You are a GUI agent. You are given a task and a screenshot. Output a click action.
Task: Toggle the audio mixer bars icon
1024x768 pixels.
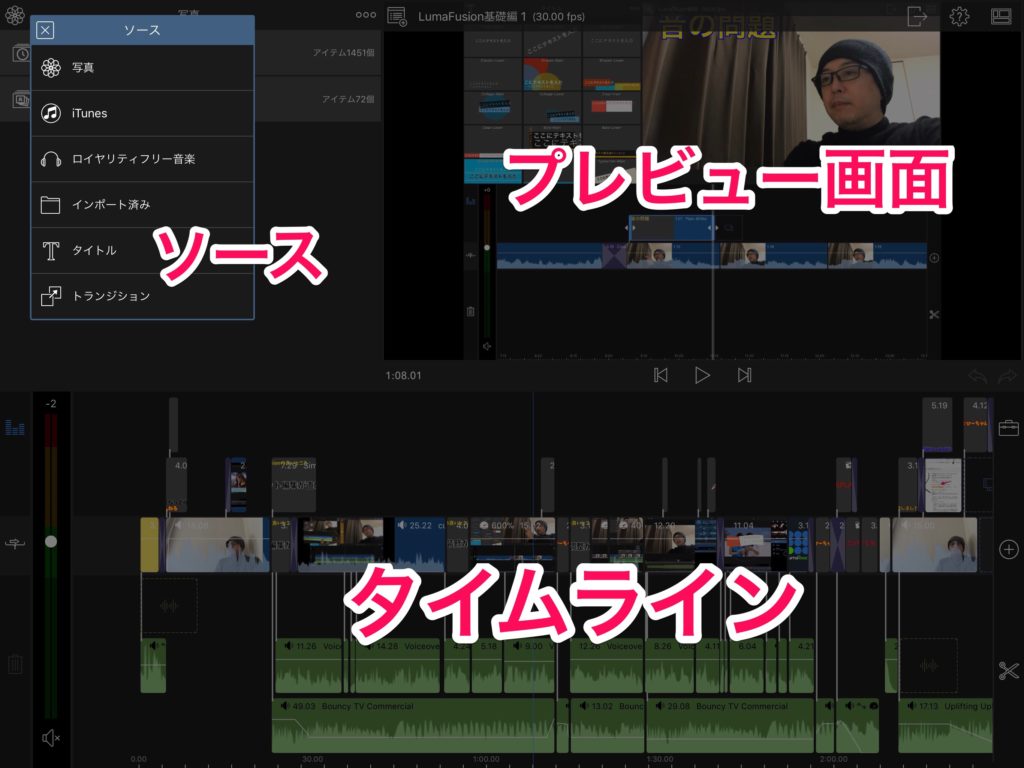tap(15, 428)
